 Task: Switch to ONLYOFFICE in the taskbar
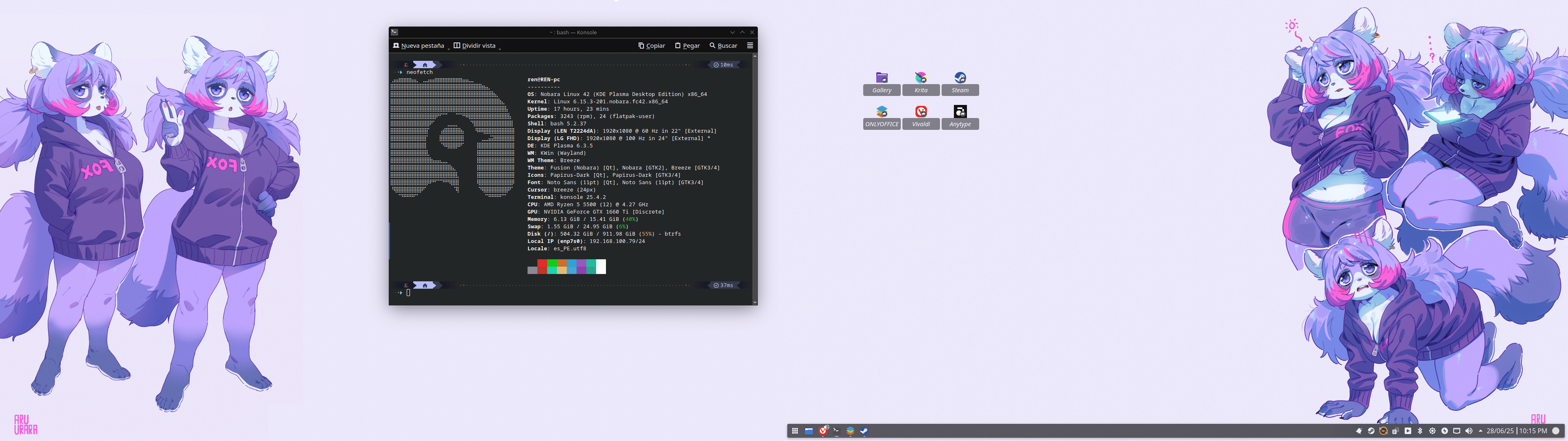(x=850, y=431)
